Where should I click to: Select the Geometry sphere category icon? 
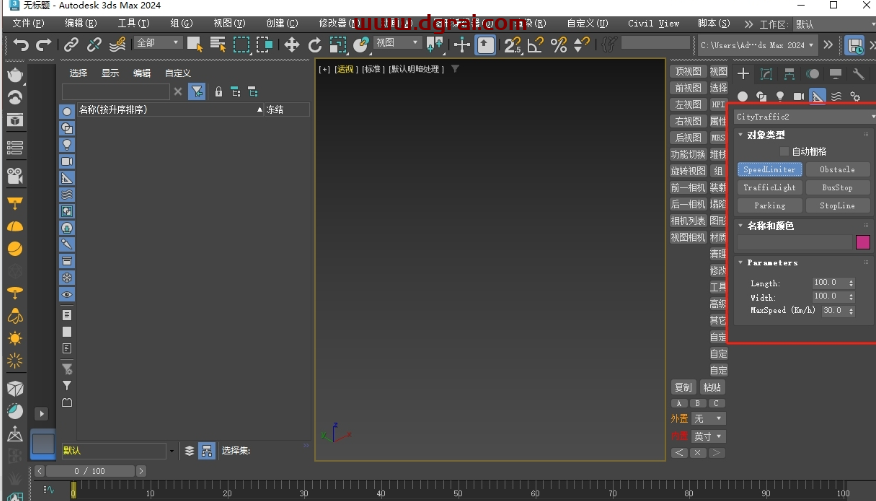[742, 97]
